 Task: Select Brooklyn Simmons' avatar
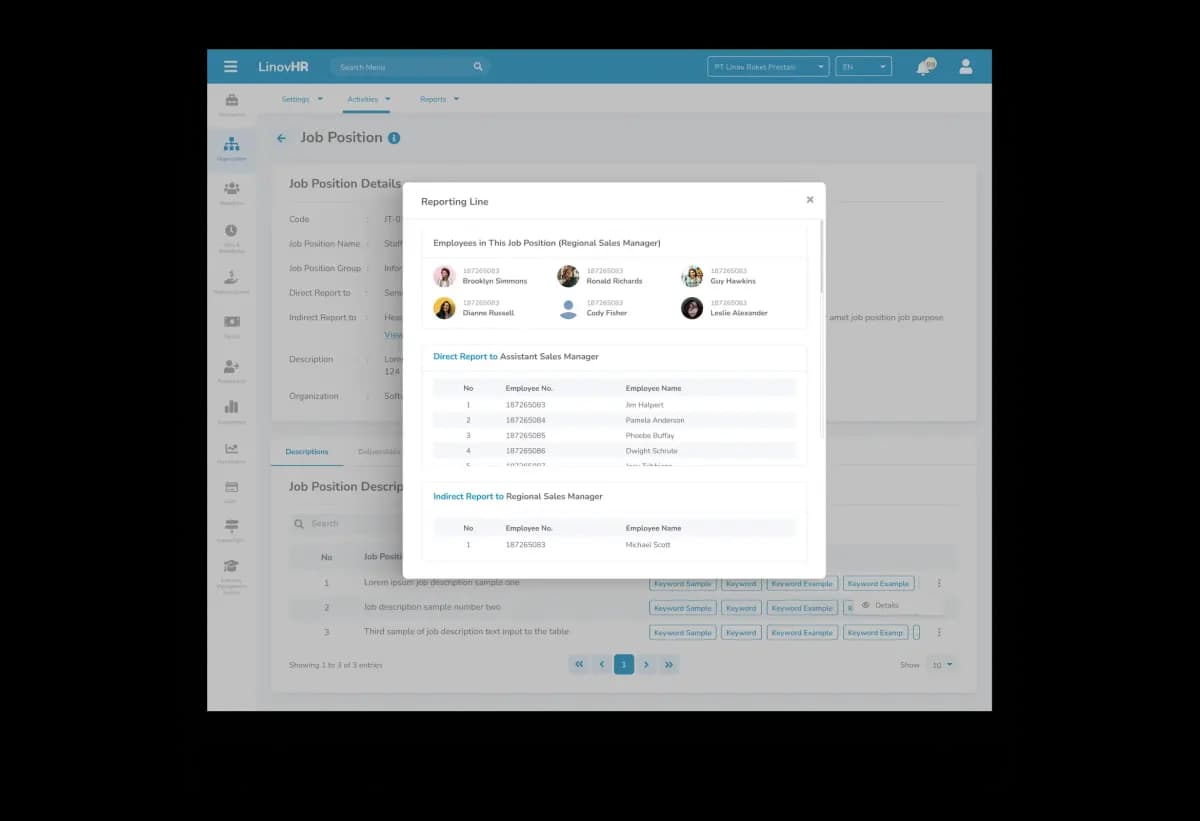click(444, 276)
